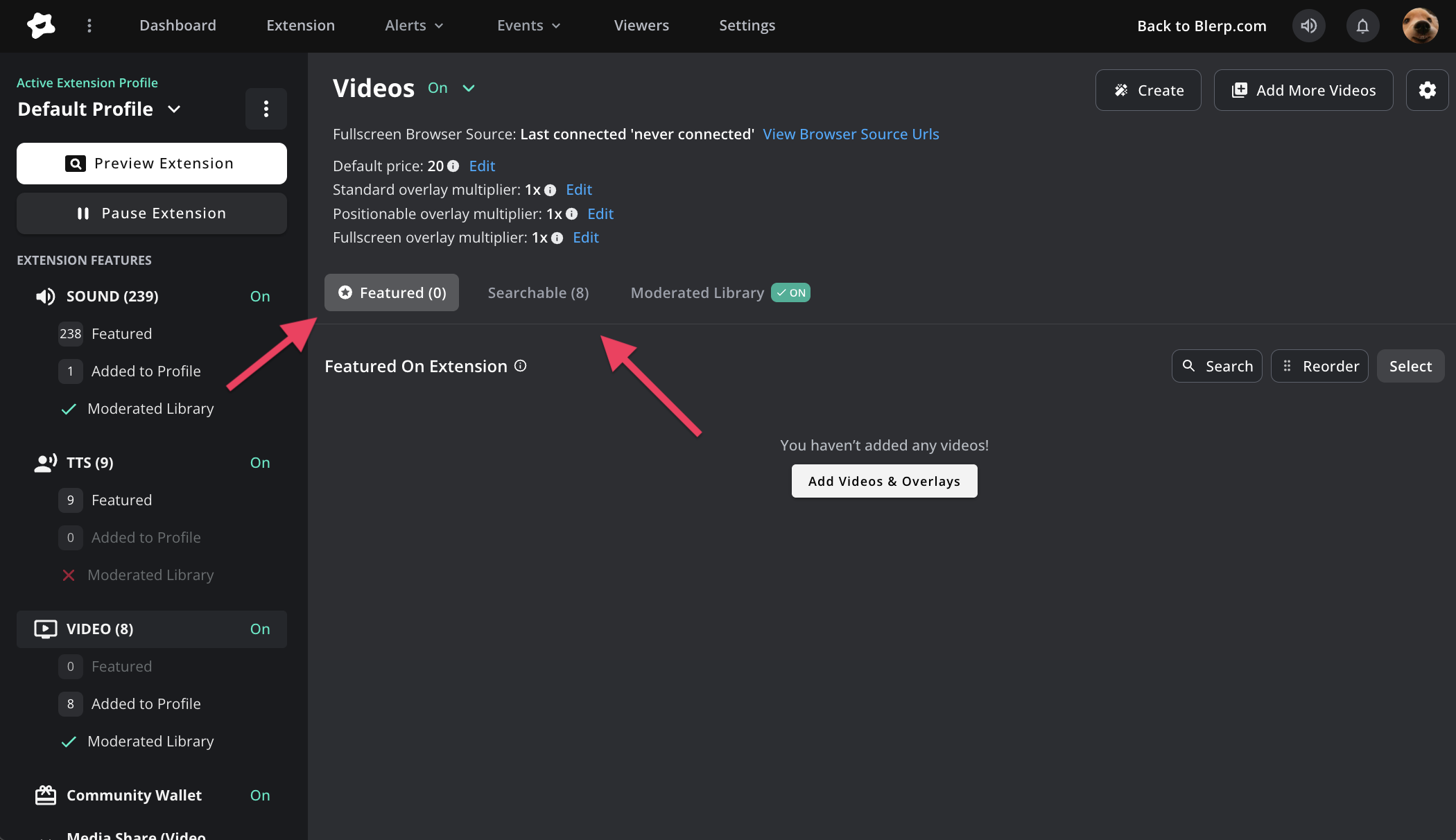The width and height of the screenshot is (1456, 840).
Task: Open the user profile avatar
Action: 1419,26
